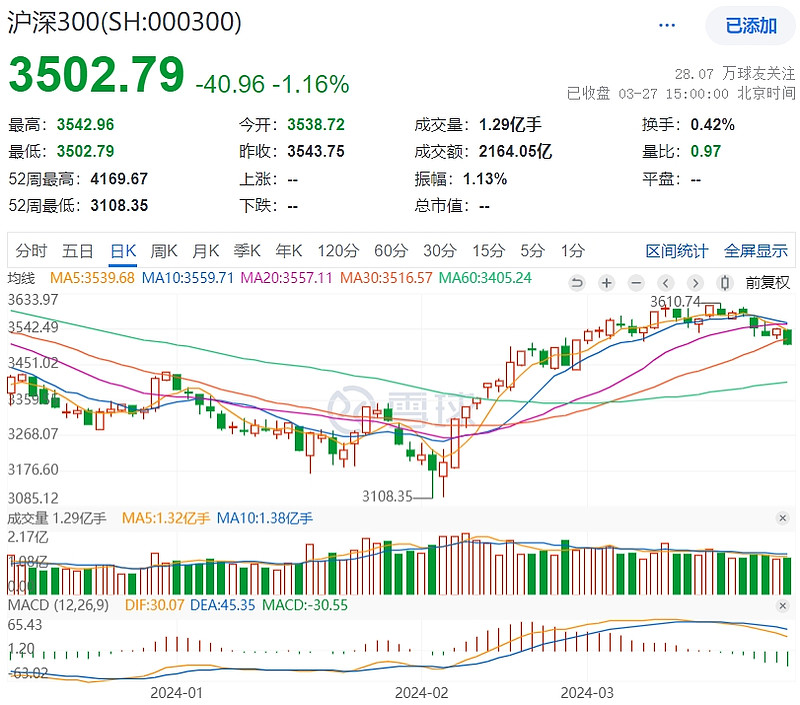Click the 52周最高 value 4169.67
800x705 pixels.
[x=119, y=179]
